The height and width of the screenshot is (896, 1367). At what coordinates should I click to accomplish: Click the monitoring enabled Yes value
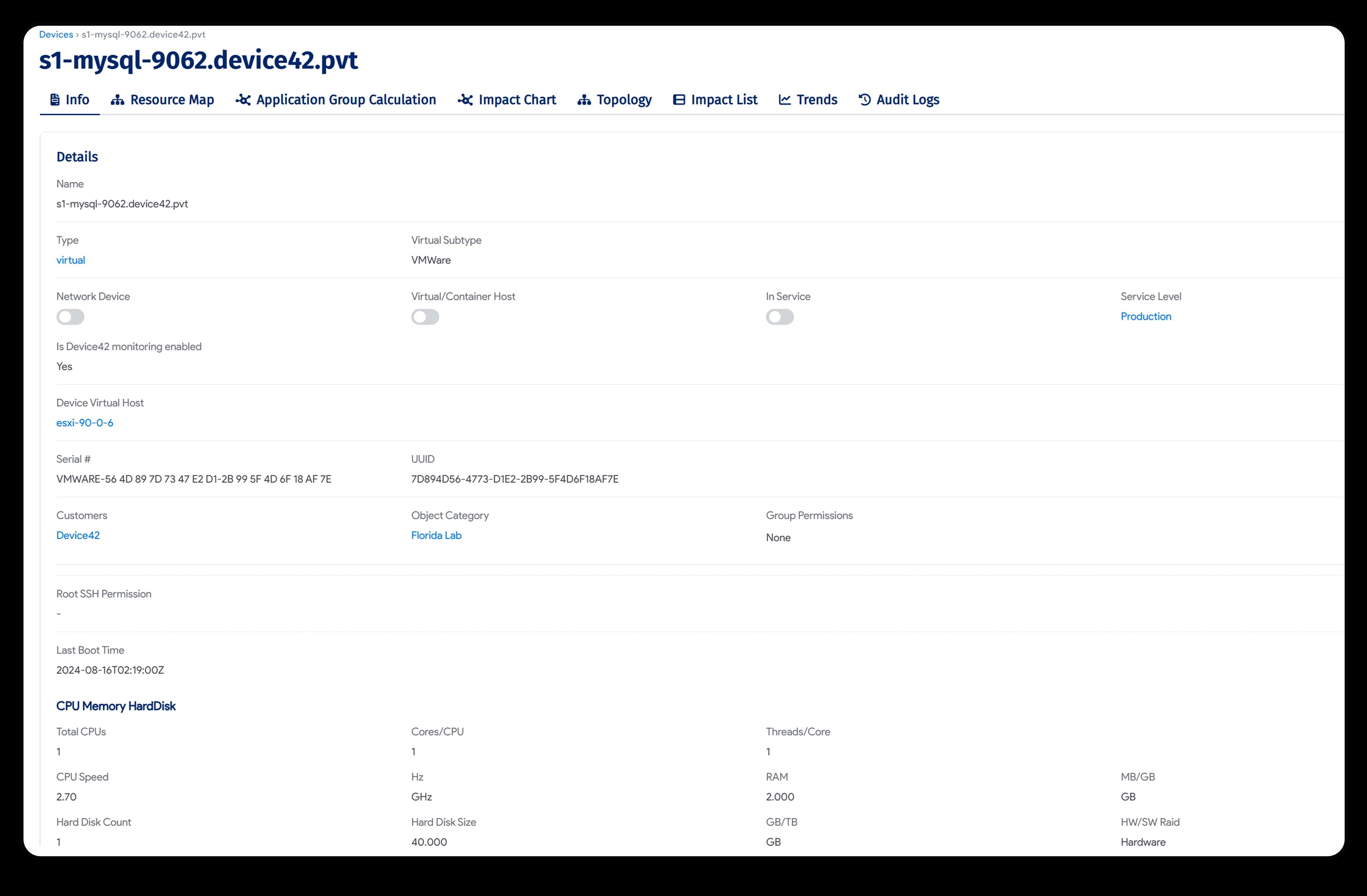[64, 366]
